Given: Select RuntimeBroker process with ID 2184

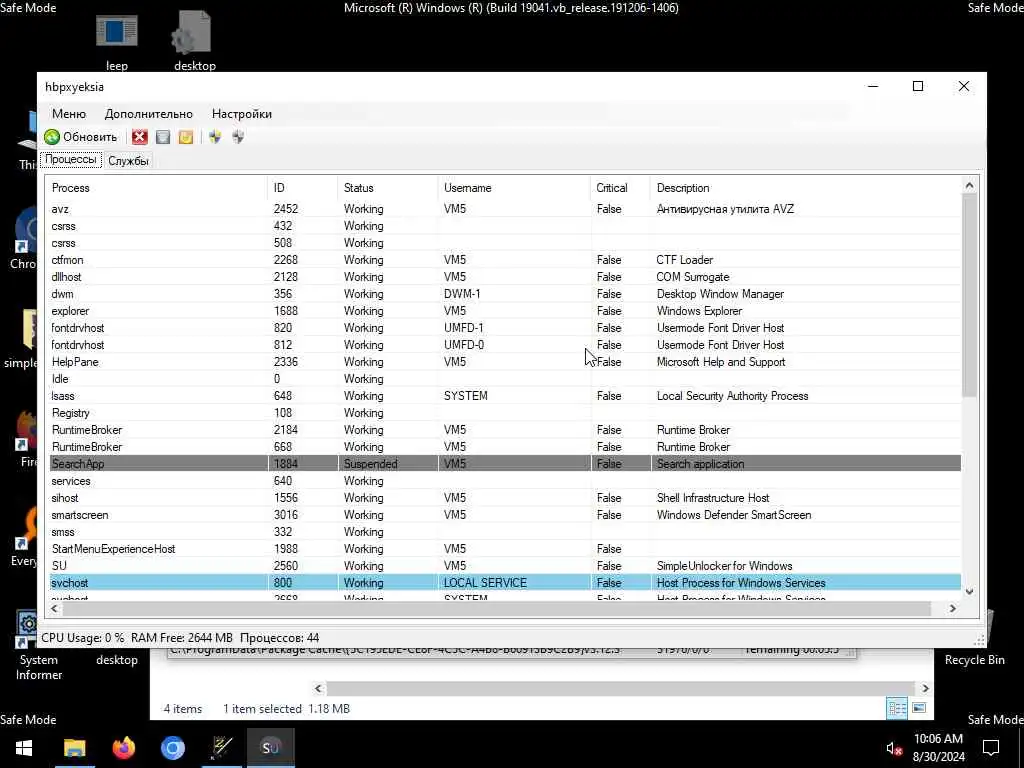Looking at the screenshot, I should coord(505,430).
